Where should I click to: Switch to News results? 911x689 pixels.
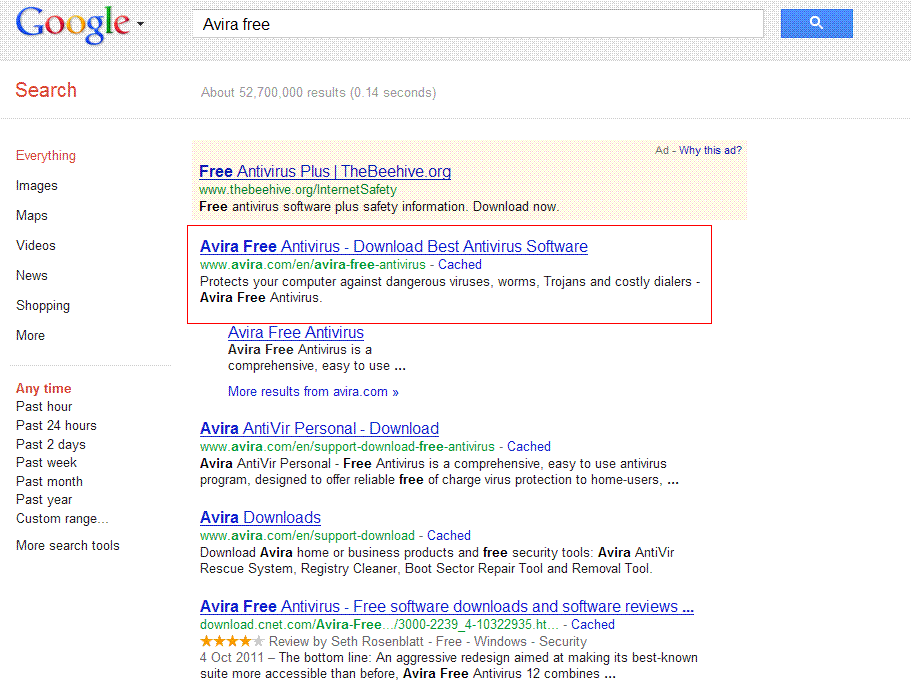coord(32,275)
